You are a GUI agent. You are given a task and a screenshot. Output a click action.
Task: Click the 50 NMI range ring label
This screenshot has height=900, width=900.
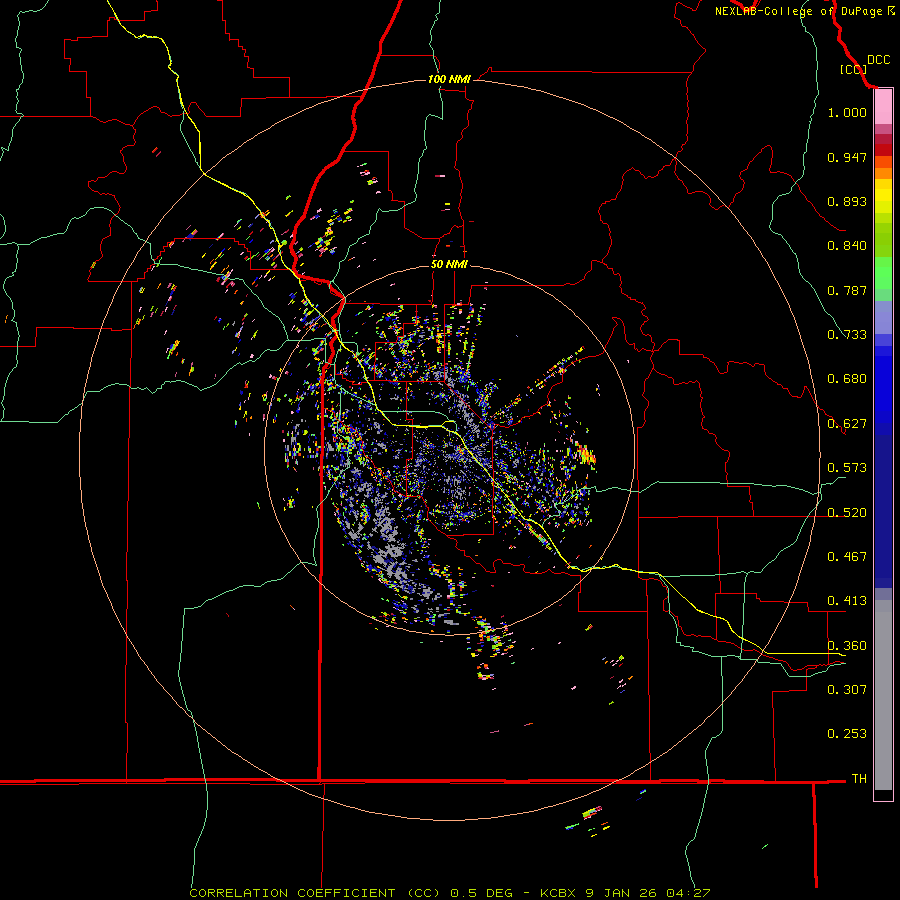449,264
